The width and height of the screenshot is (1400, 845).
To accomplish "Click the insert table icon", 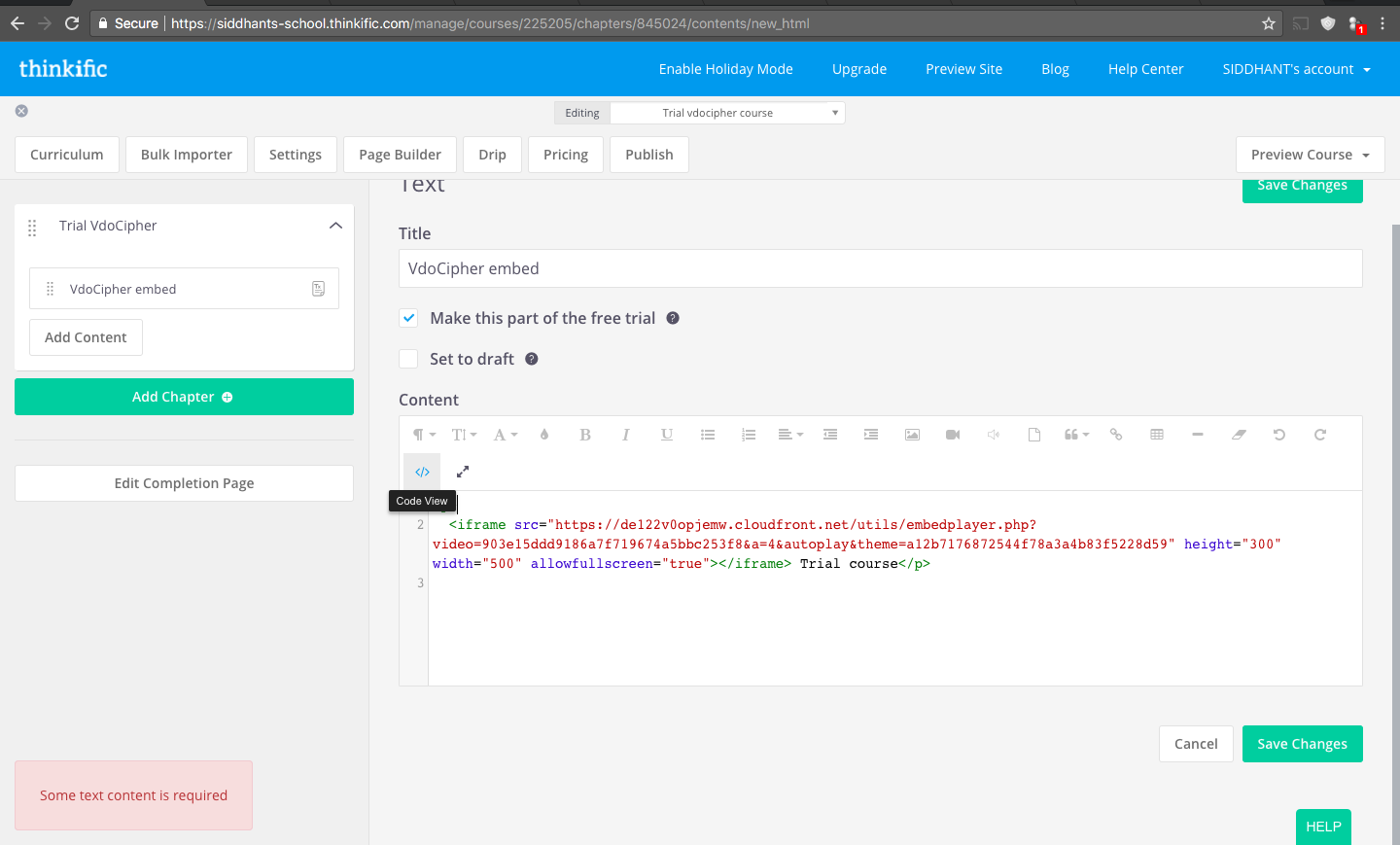I will tap(1157, 435).
